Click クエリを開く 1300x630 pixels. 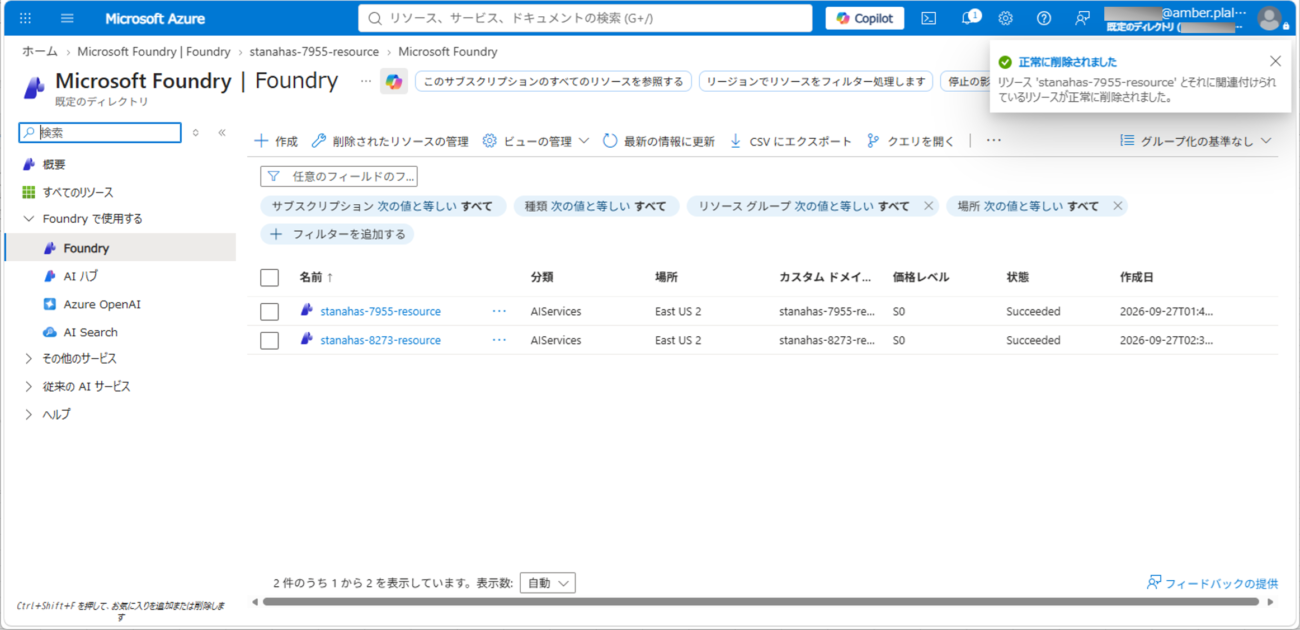point(910,141)
